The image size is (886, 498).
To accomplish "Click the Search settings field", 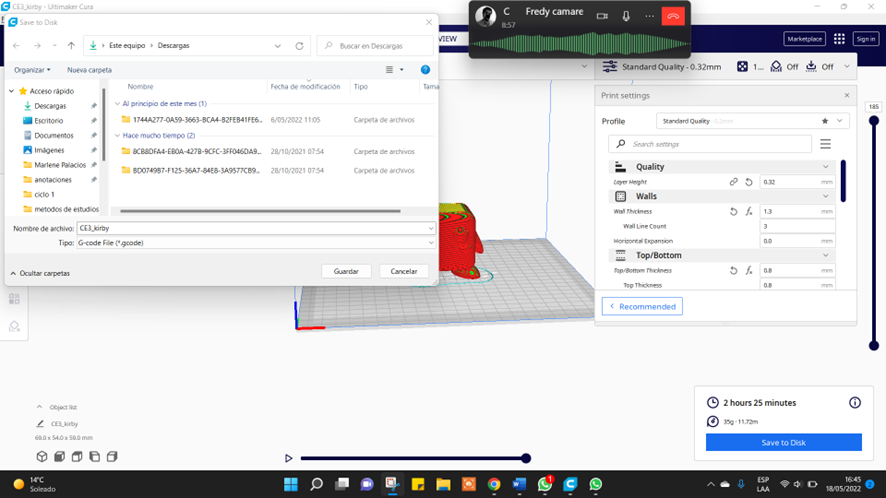I will 710,144.
